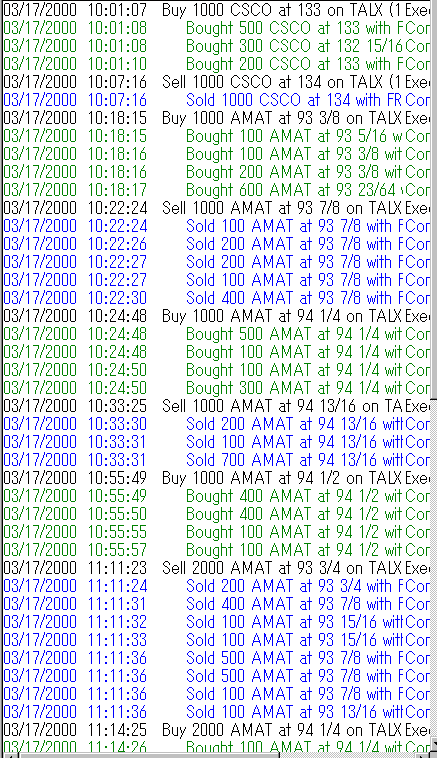This screenshot has width=437, height=758.
Task: Select the 'Bought 100 AMAT at 93 3/8' row
Action: pos(216,154)
